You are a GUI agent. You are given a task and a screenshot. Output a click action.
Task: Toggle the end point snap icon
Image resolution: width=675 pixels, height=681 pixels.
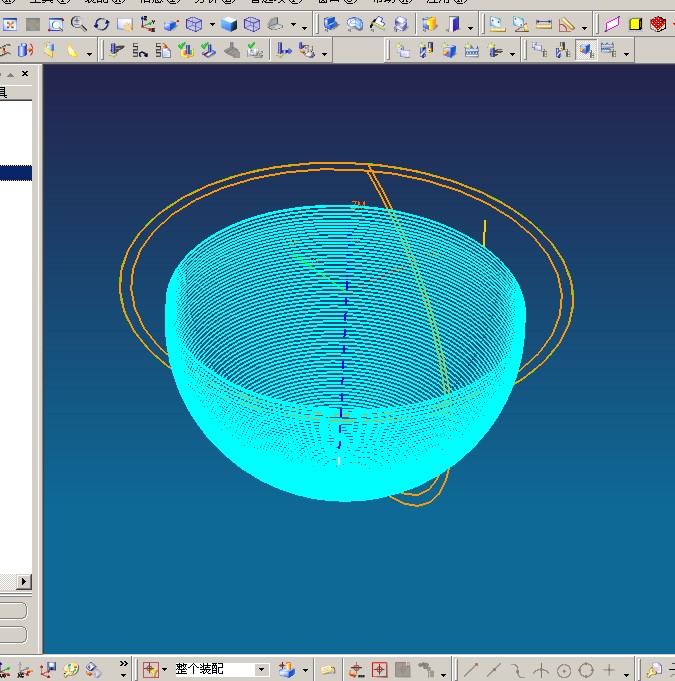[x=471, y=670]
